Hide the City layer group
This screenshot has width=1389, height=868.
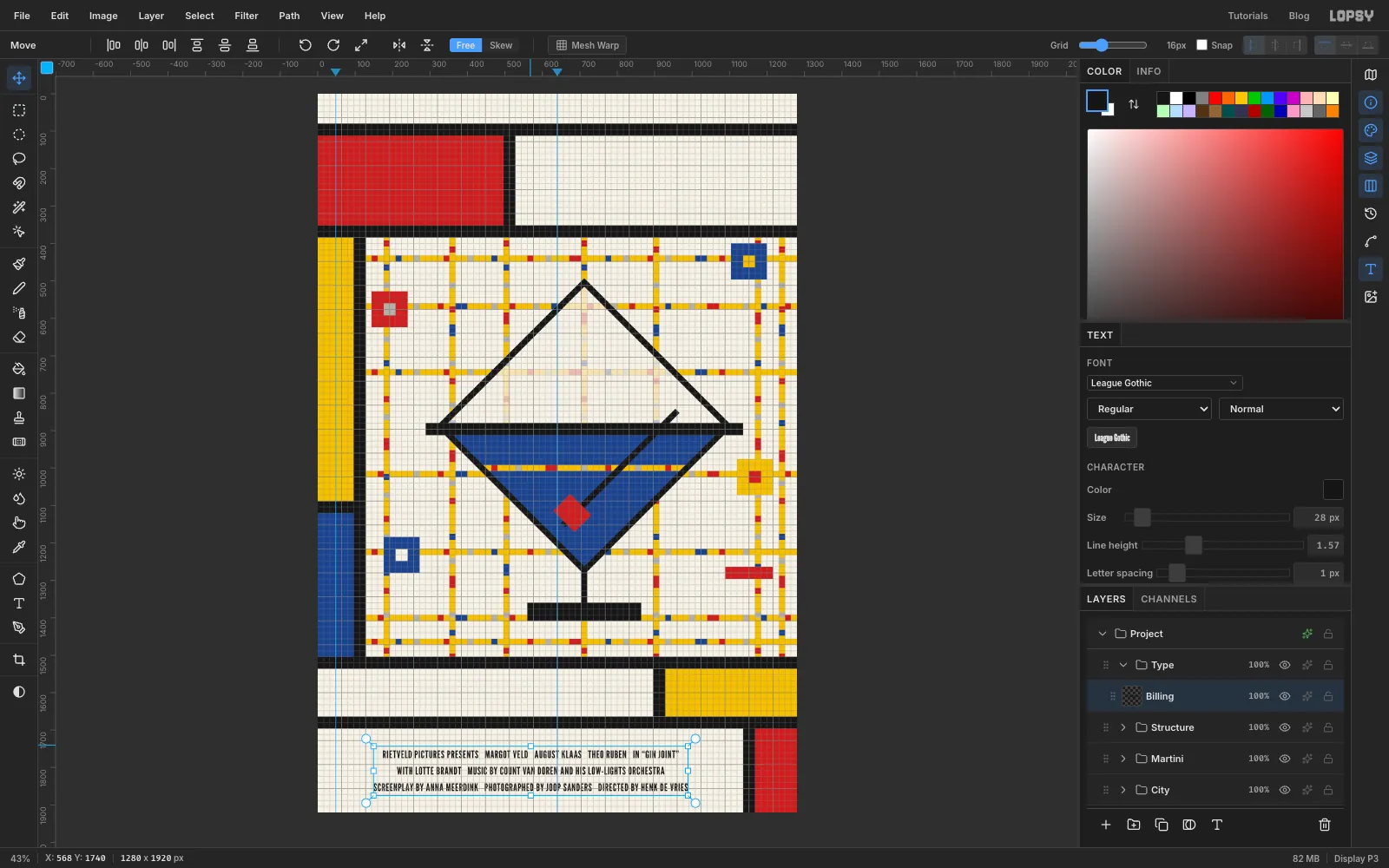1285,790
